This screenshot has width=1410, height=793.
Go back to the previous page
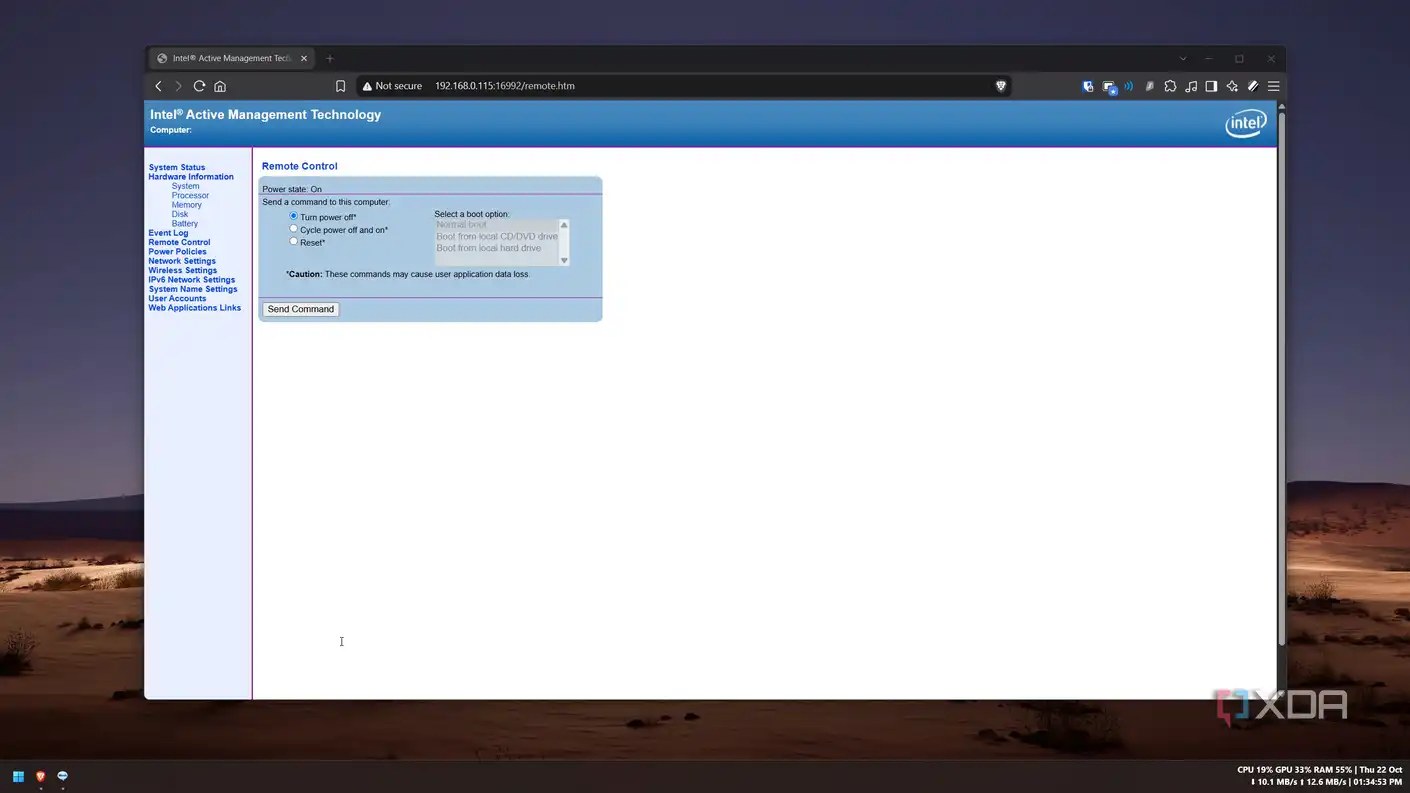click(158, 86)
